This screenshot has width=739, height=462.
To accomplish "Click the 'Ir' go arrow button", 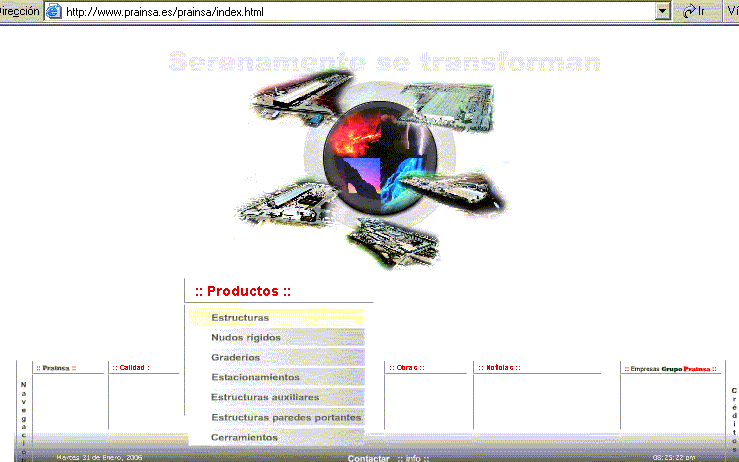I will (x=694, y=11).
